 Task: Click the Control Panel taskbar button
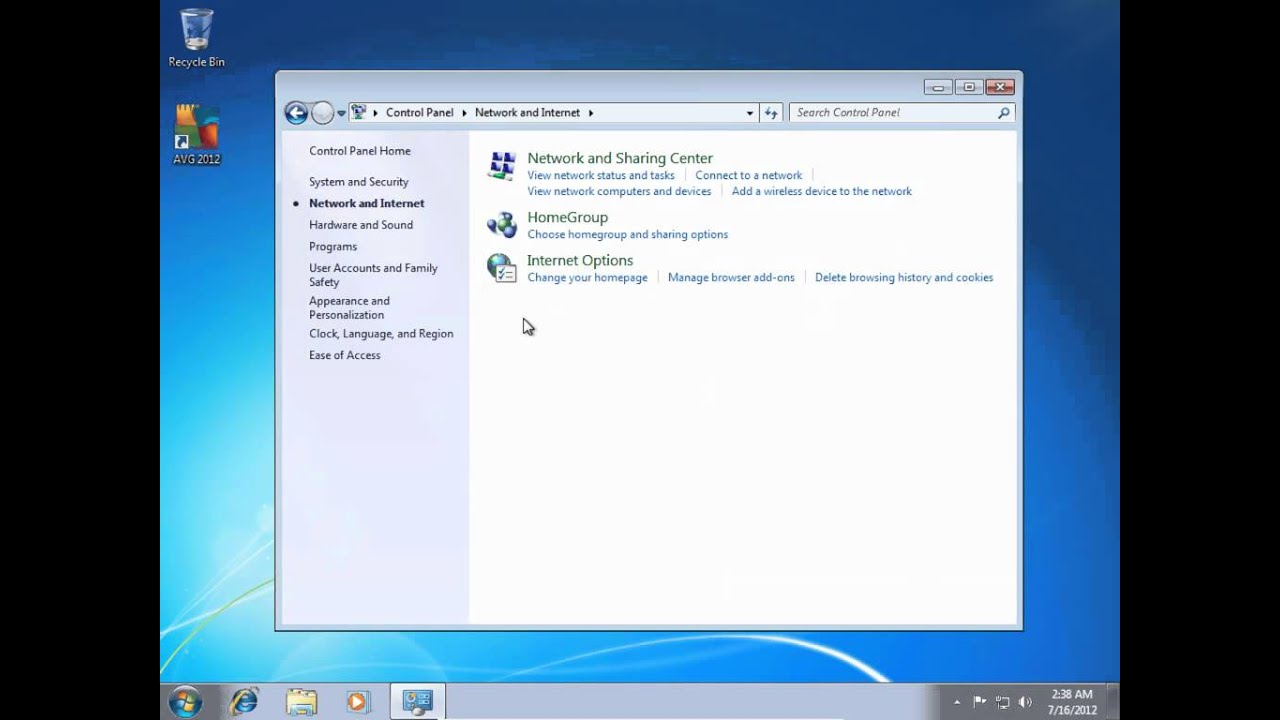pyautogui.click(x=417, y=702)
